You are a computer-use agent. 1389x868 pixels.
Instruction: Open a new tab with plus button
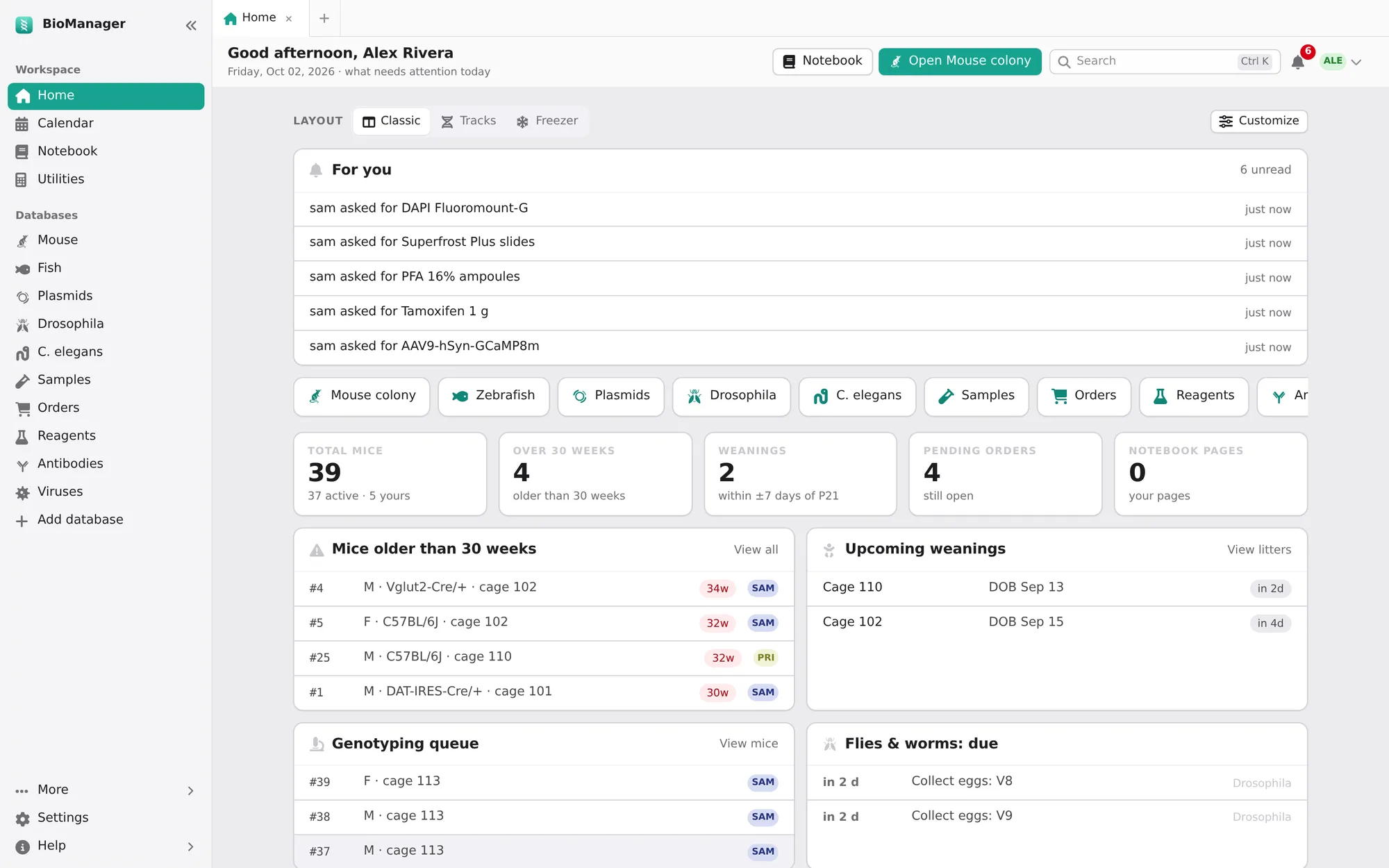pyautogui.click(x=324, y=19)
